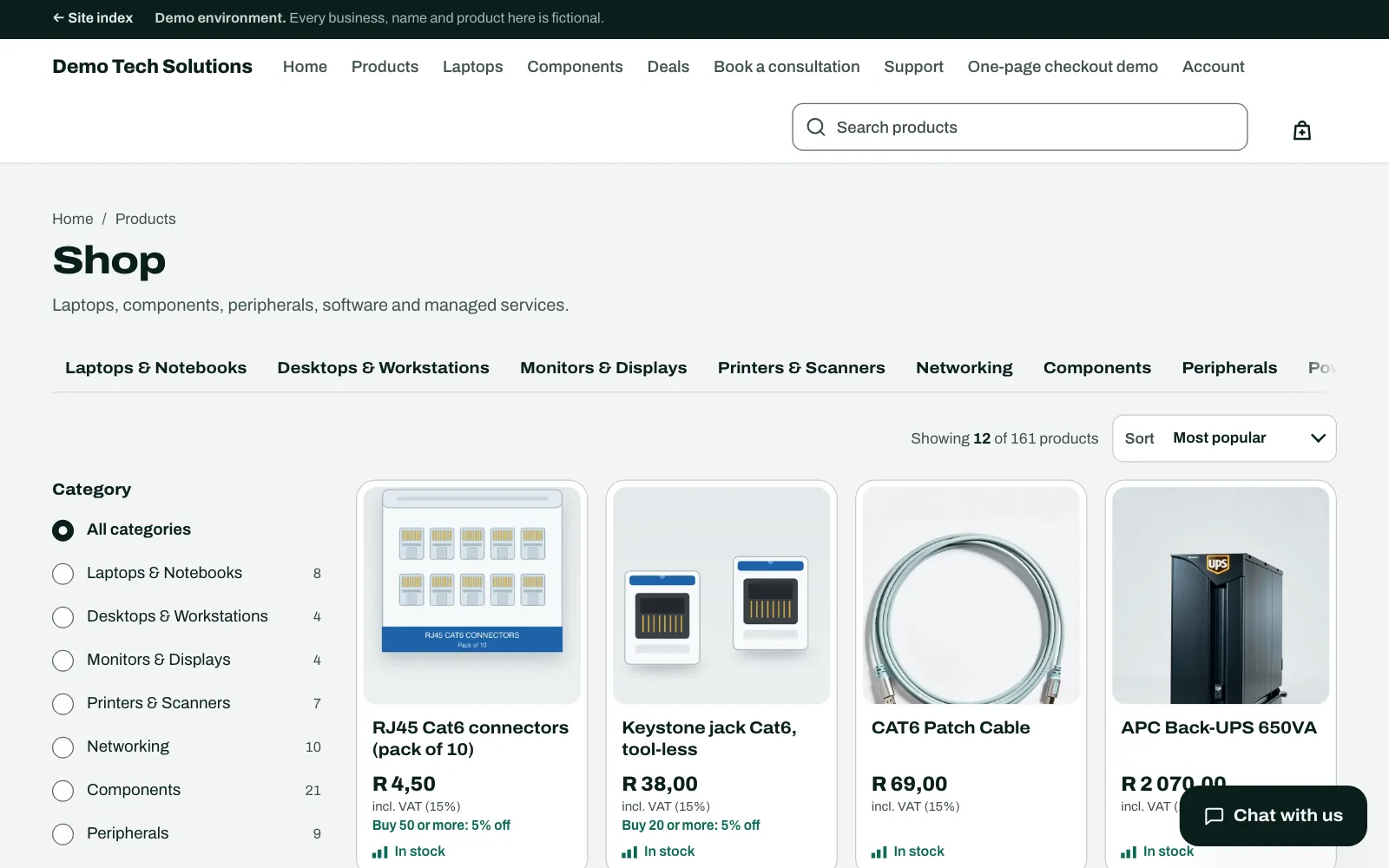This screenshot has height=868, width=1389.
Task: Select the All categories radio button
Action: tap(63, 530)
